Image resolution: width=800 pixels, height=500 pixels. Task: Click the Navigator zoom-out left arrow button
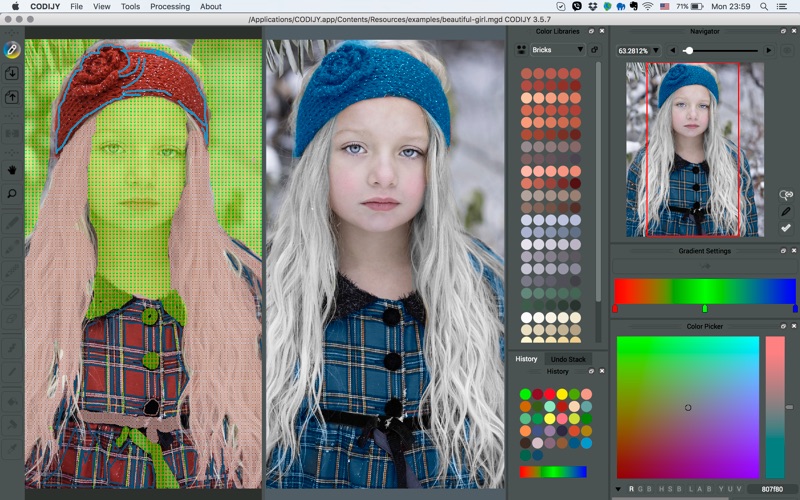[673, 50]
